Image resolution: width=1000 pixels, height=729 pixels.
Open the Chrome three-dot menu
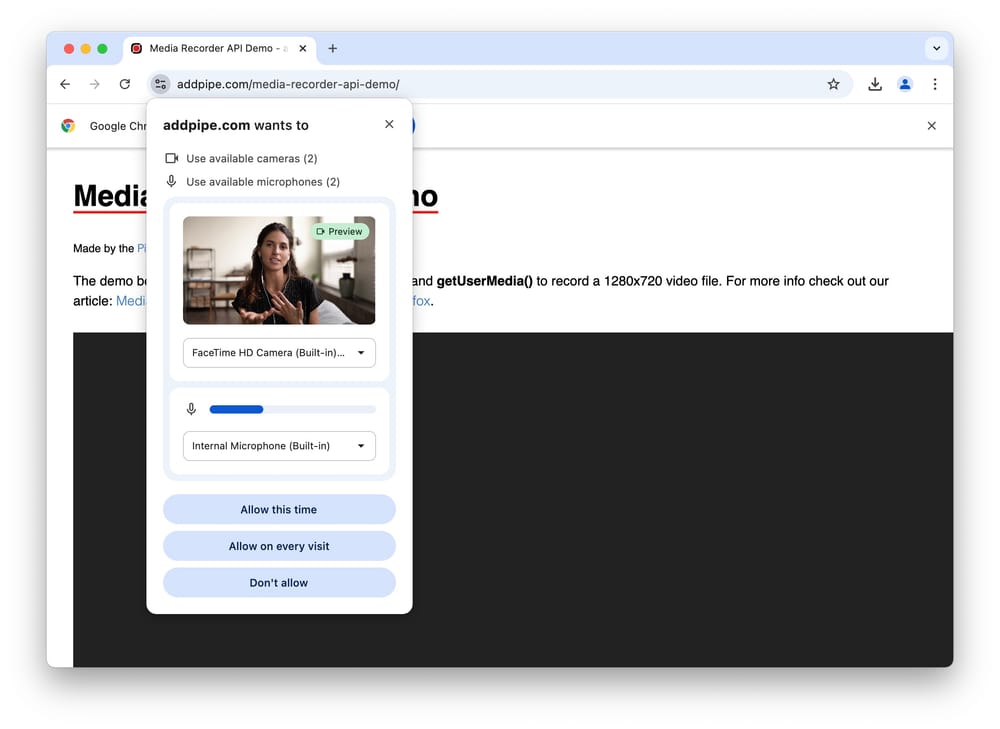[x=934, y=84]
